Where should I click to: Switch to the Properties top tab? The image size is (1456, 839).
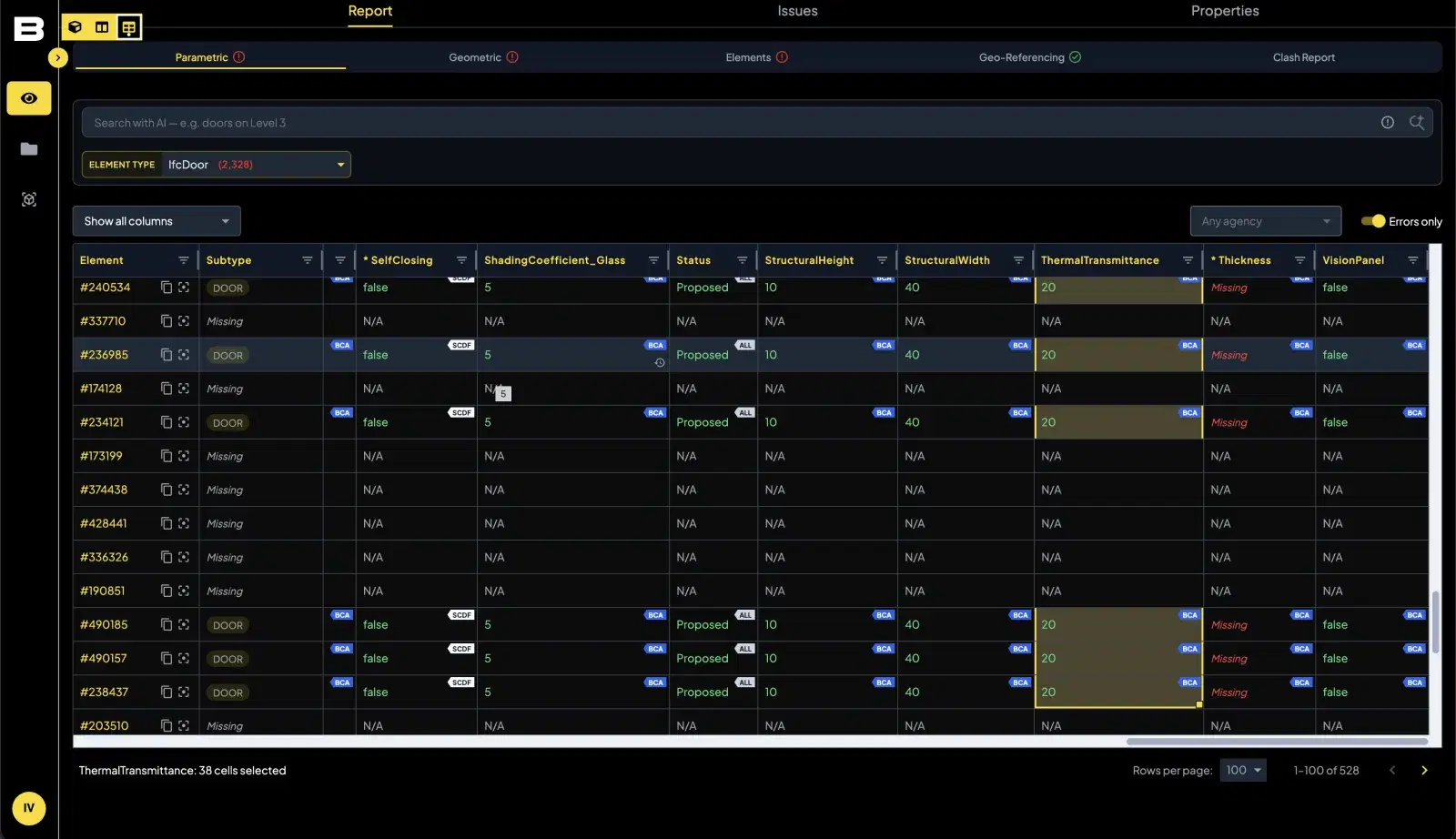point(1225,11)
